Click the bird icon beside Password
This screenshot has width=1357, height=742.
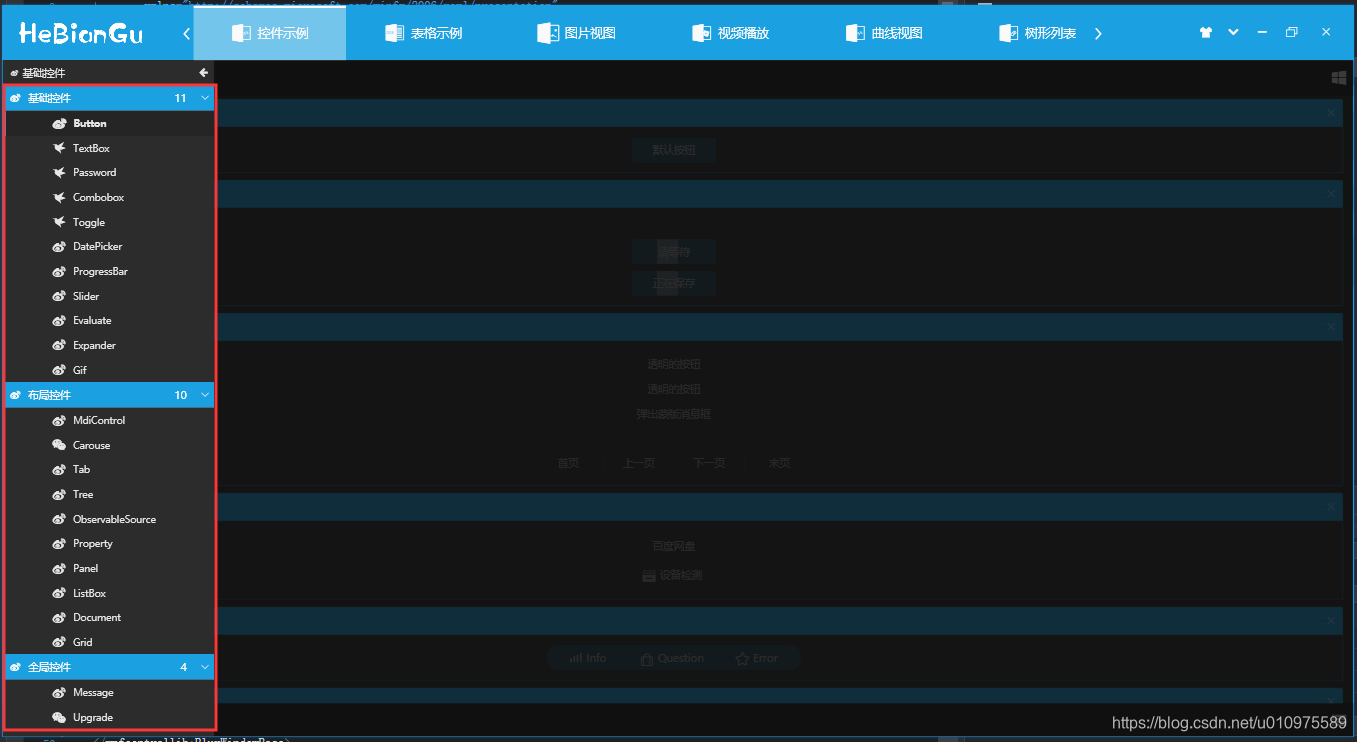pos(59,172)
